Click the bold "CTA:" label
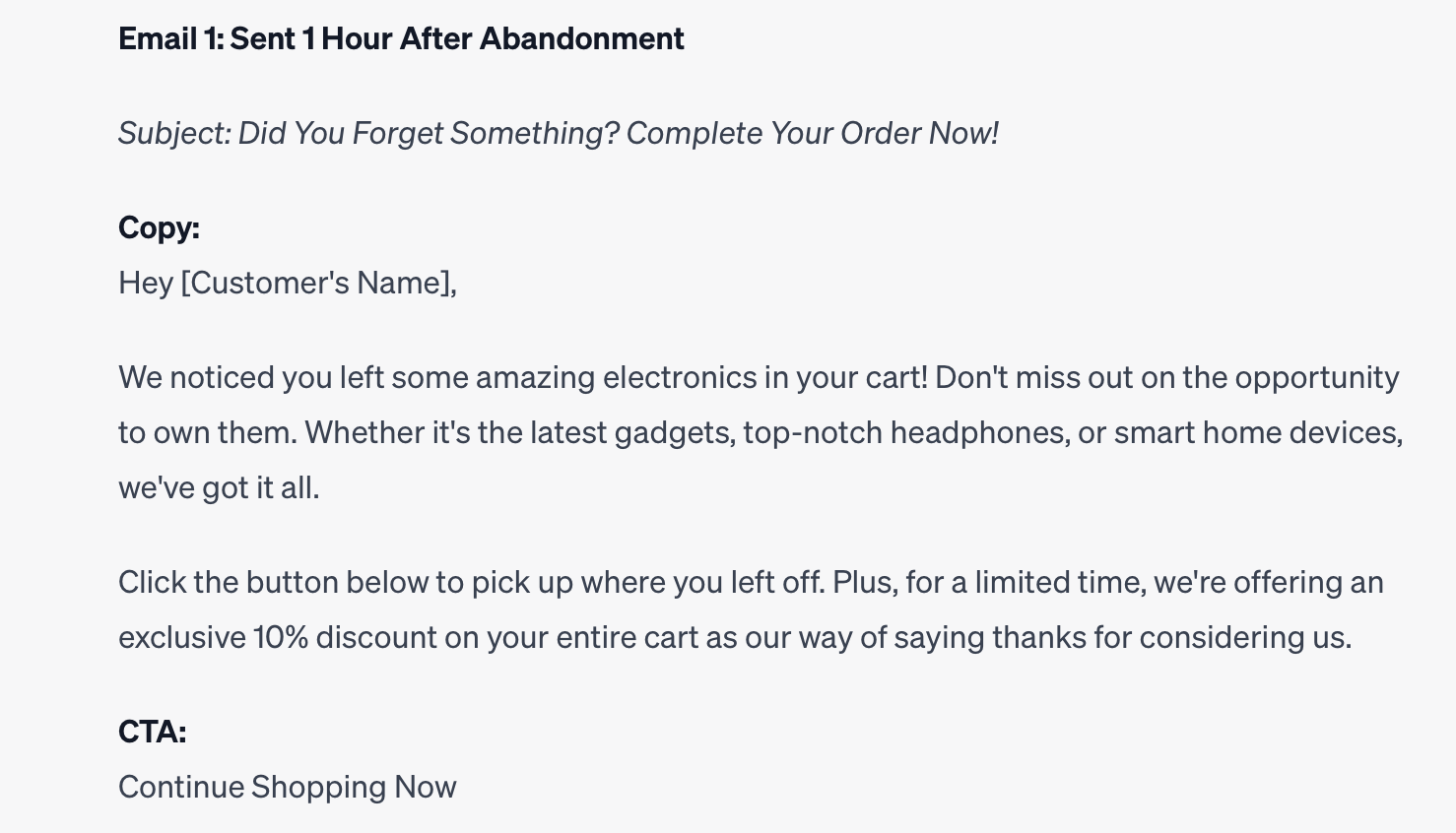1456x833 pixels. pos(152,732)
